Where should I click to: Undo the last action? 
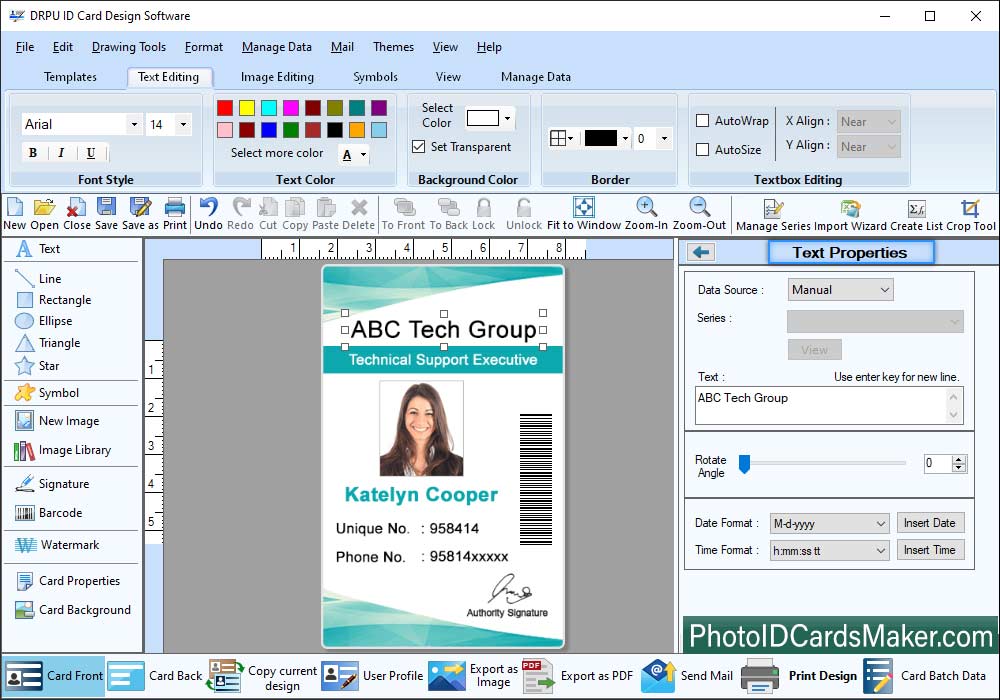[209, 207]
